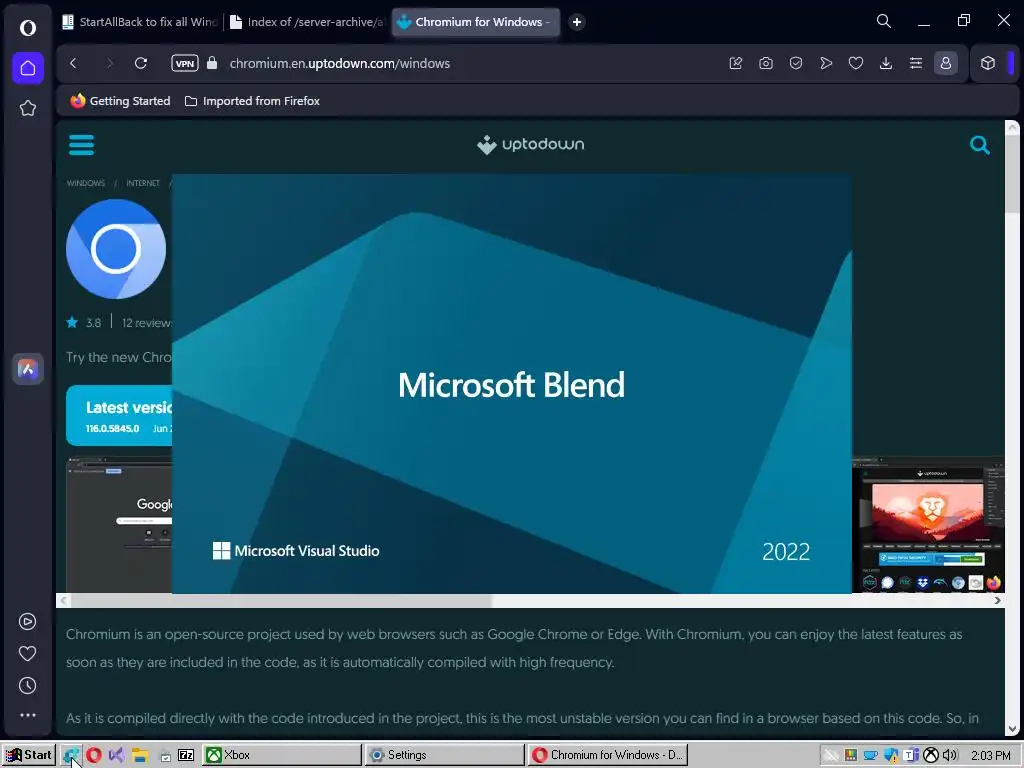This screenshot has width=1024, height=768.
Task: Click gallery horizontal scrollbar thumb
Action: point(281,601)
